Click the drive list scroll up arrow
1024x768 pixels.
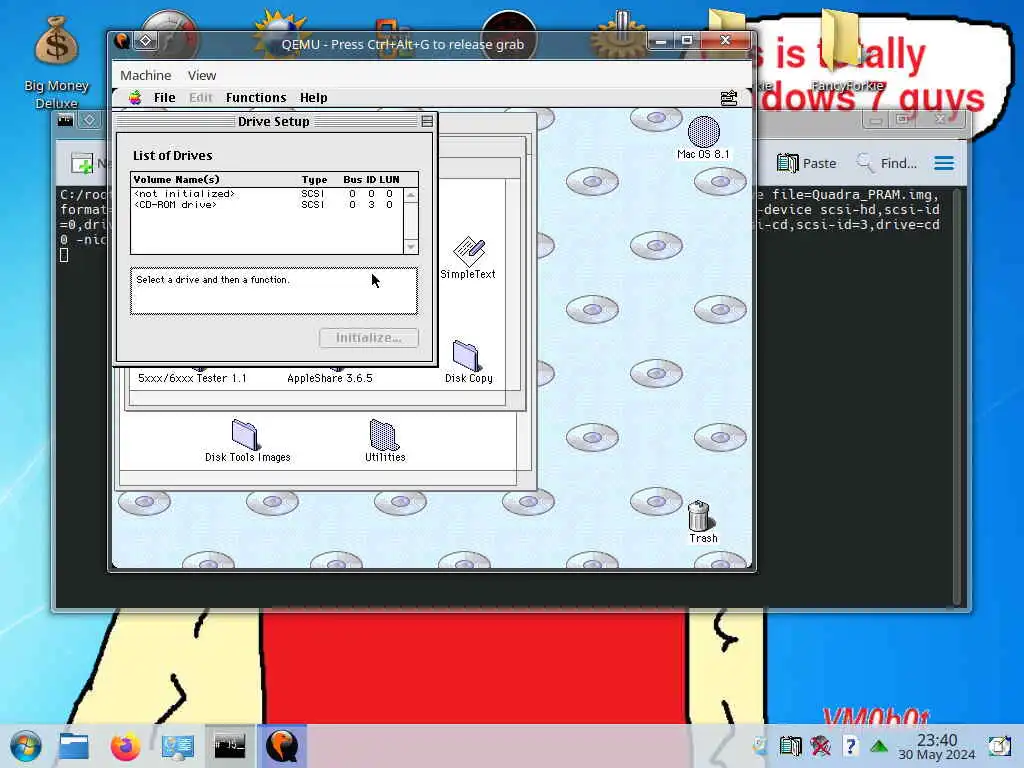coord(411,195)
